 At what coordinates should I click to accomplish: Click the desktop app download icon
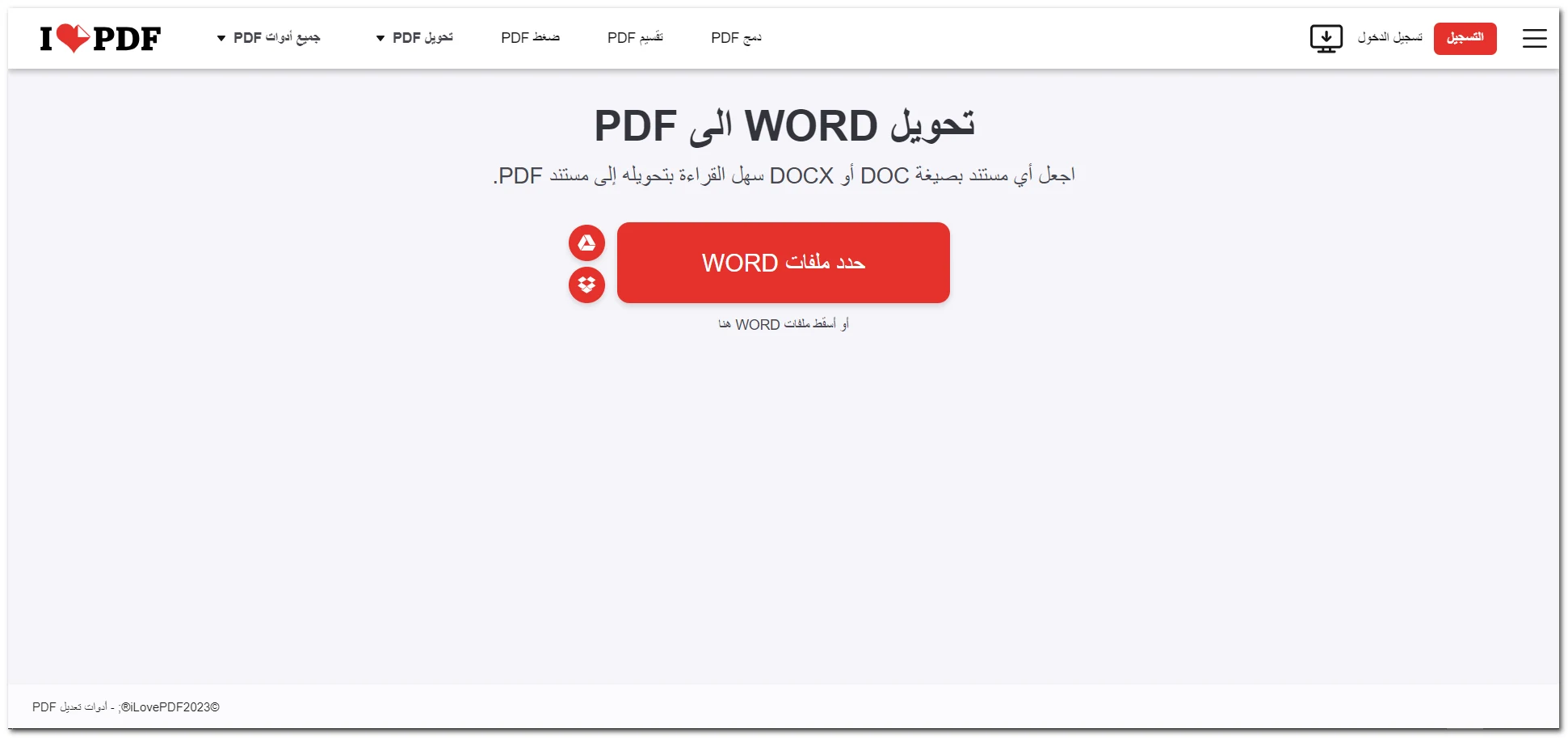1326,38
